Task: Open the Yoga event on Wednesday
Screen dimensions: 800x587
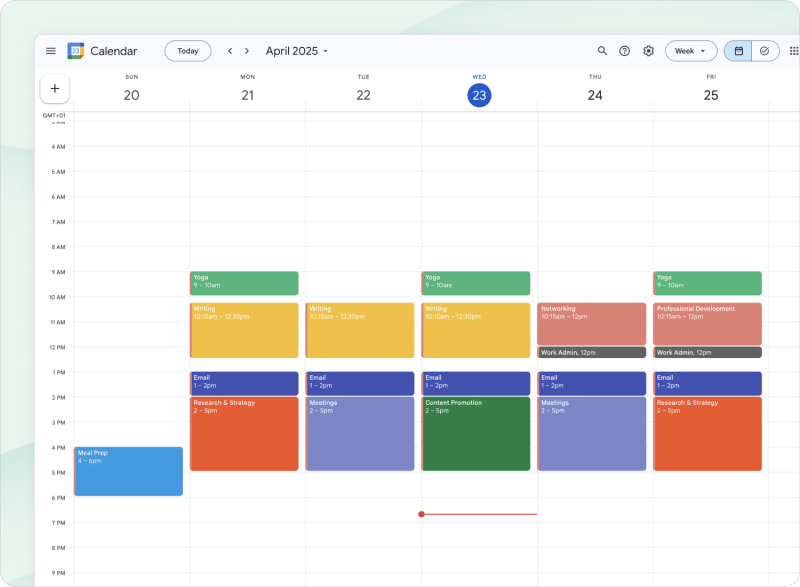Action: (x=477, y=283)
